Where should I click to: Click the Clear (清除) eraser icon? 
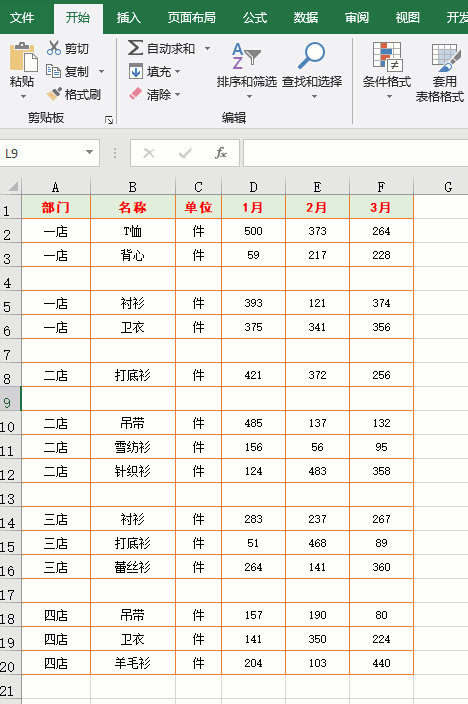point(136,94)
